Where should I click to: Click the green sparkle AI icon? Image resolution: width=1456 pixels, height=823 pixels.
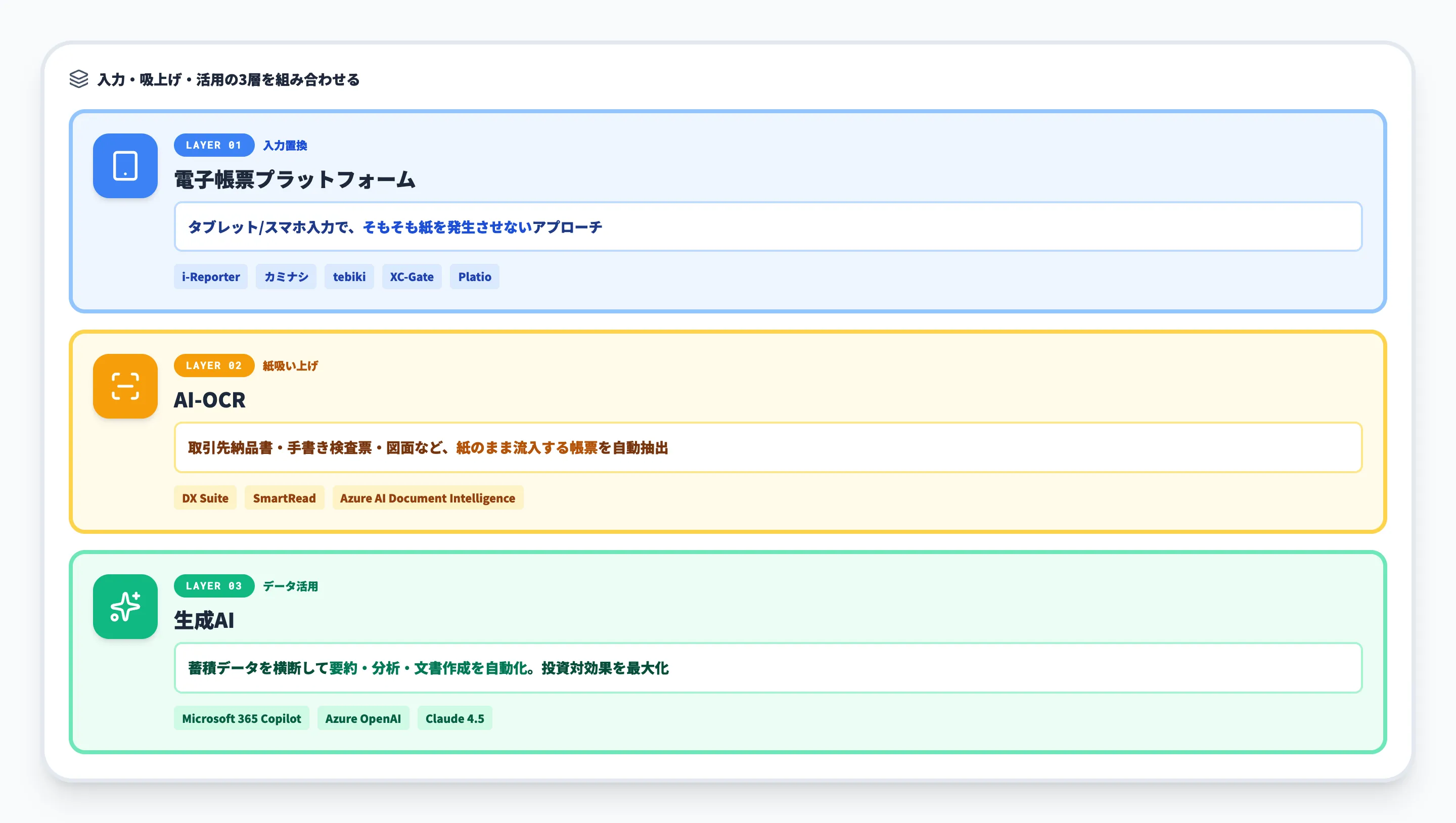point(125,607)
